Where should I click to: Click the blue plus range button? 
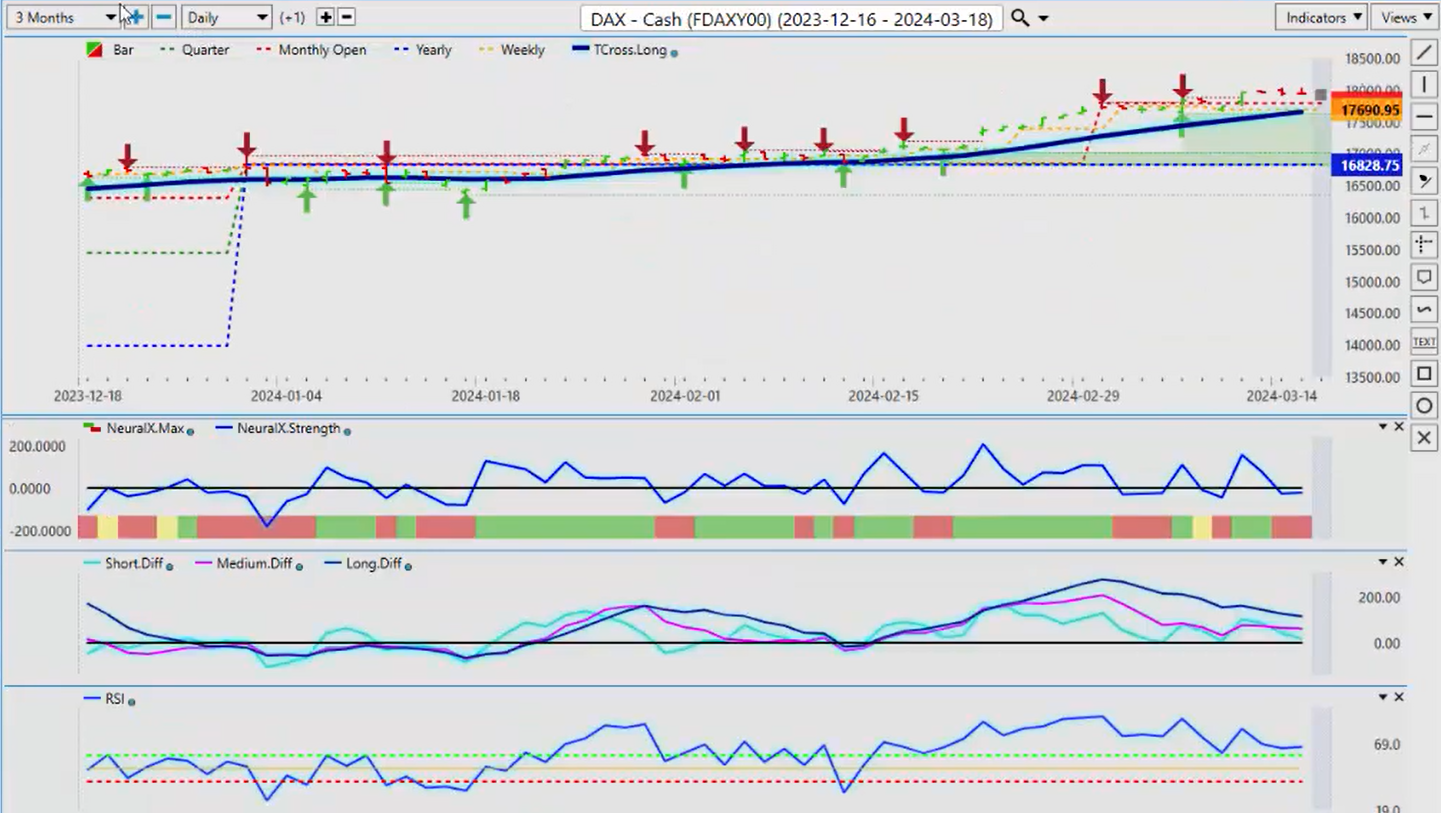point(136,17)
